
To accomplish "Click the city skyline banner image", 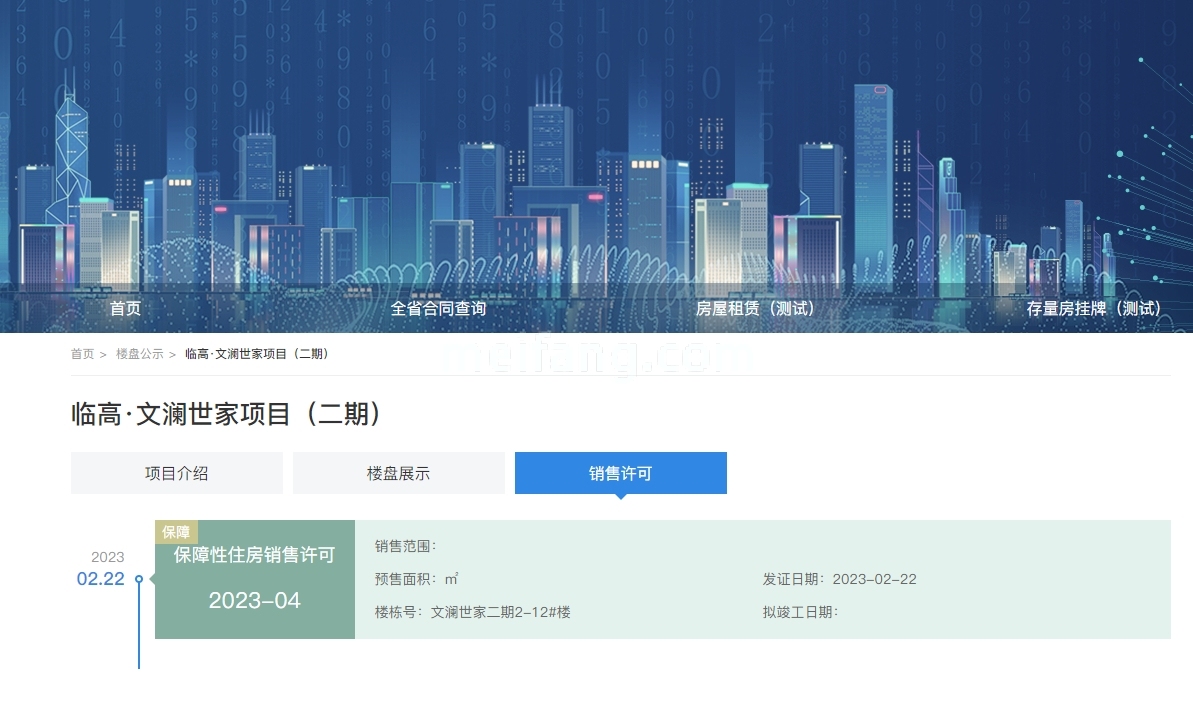I will pyautogui.click(x=596, y=140).
